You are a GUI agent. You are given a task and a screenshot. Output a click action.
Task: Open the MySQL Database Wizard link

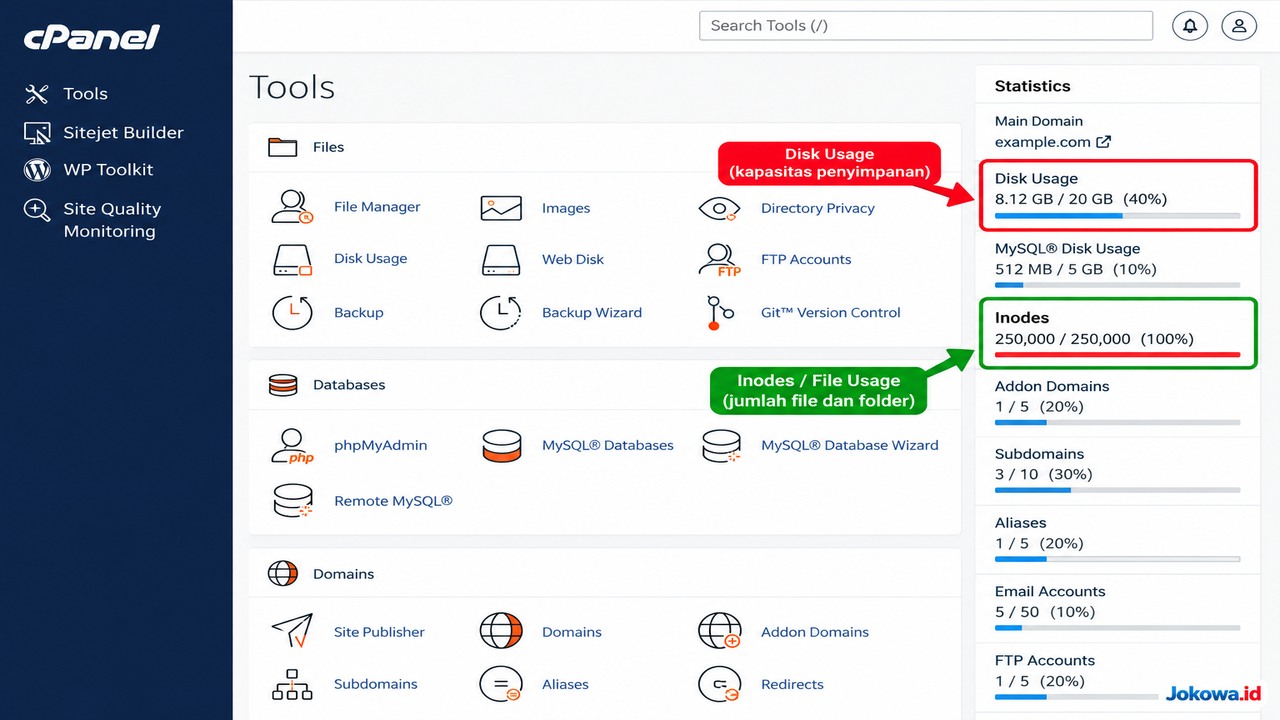(x=850, y=446)
